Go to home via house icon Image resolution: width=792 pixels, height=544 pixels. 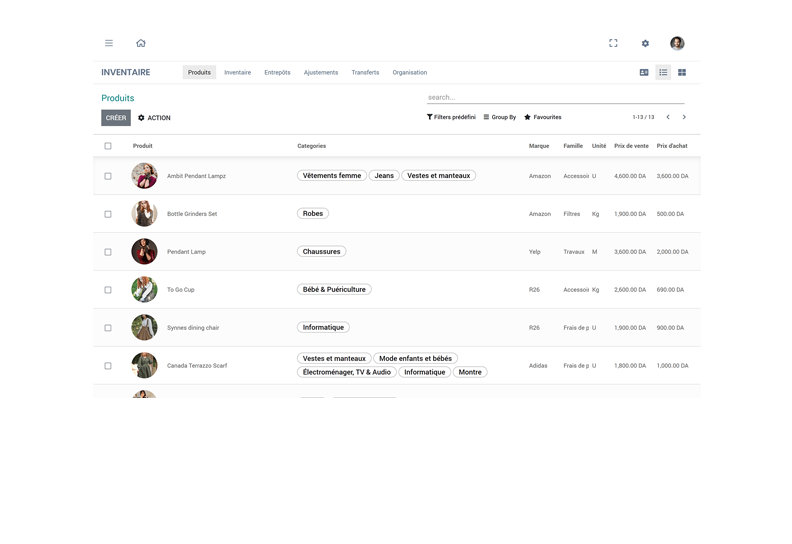[141, 43]
